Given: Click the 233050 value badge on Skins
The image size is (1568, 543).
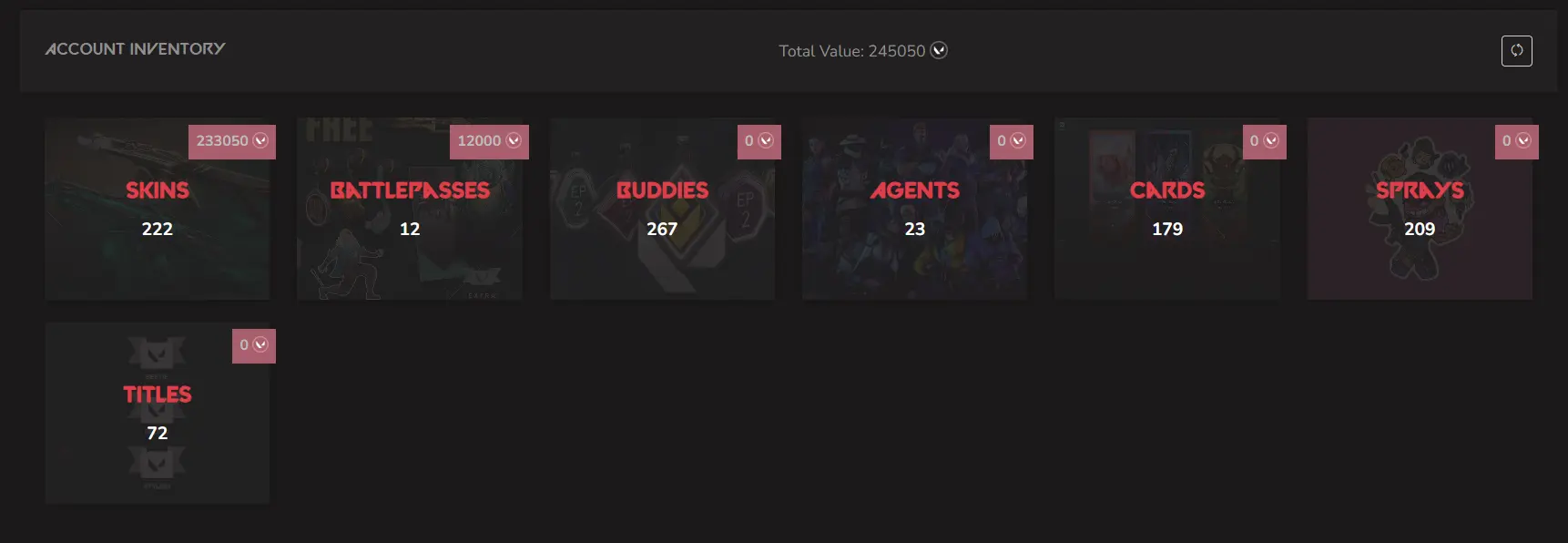Looking at the screenshot, I should [232, 141].
